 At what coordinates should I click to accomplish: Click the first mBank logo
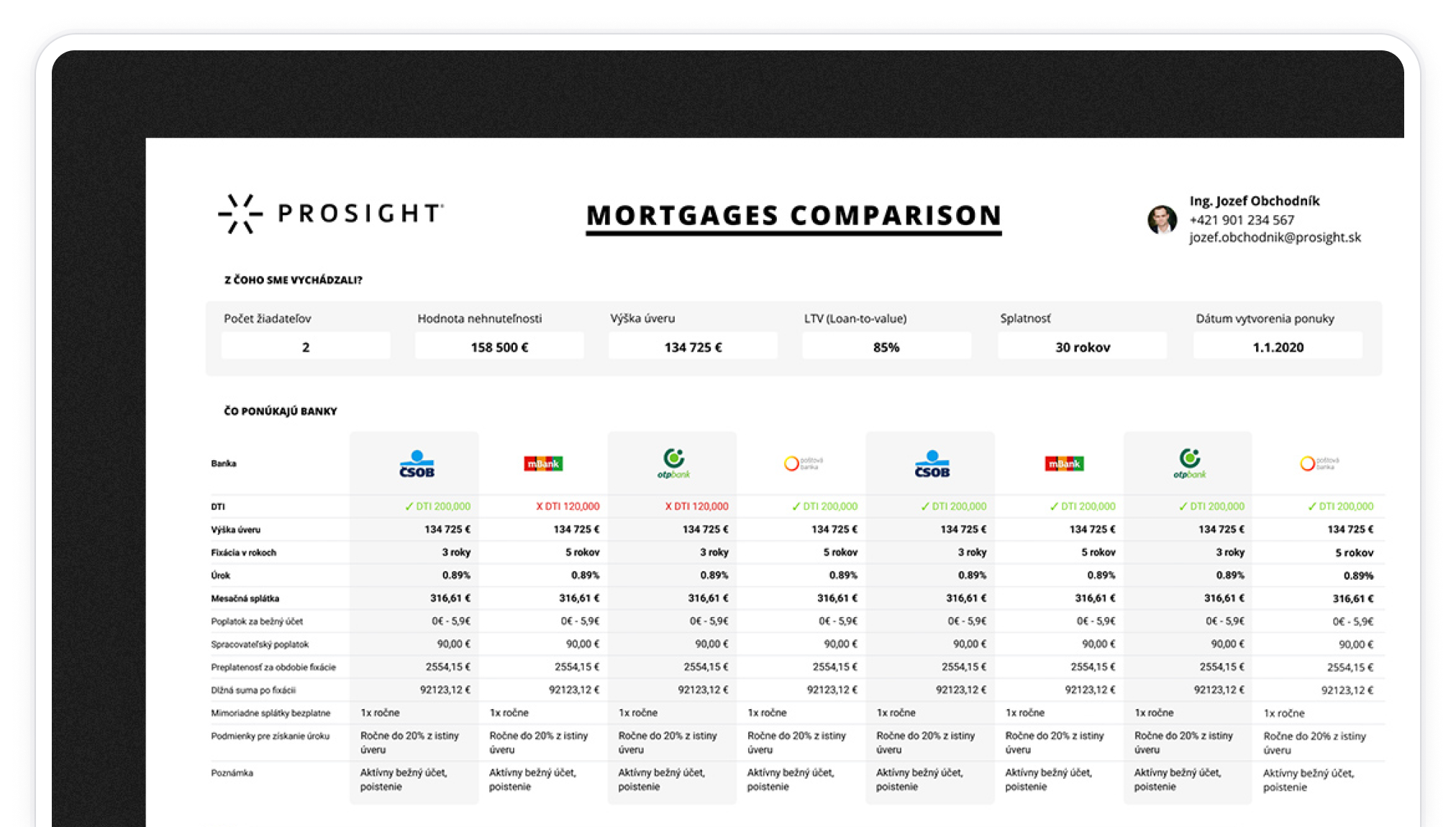543,464
